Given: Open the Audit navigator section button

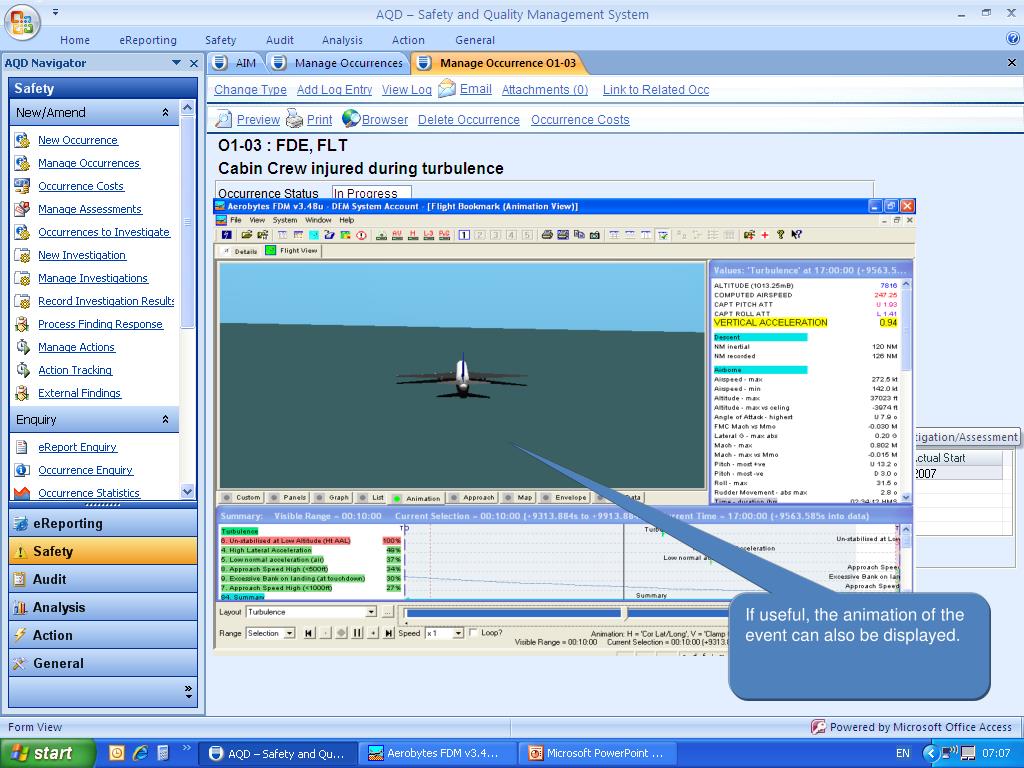Looking at the screenshot, I should point(103,579).
